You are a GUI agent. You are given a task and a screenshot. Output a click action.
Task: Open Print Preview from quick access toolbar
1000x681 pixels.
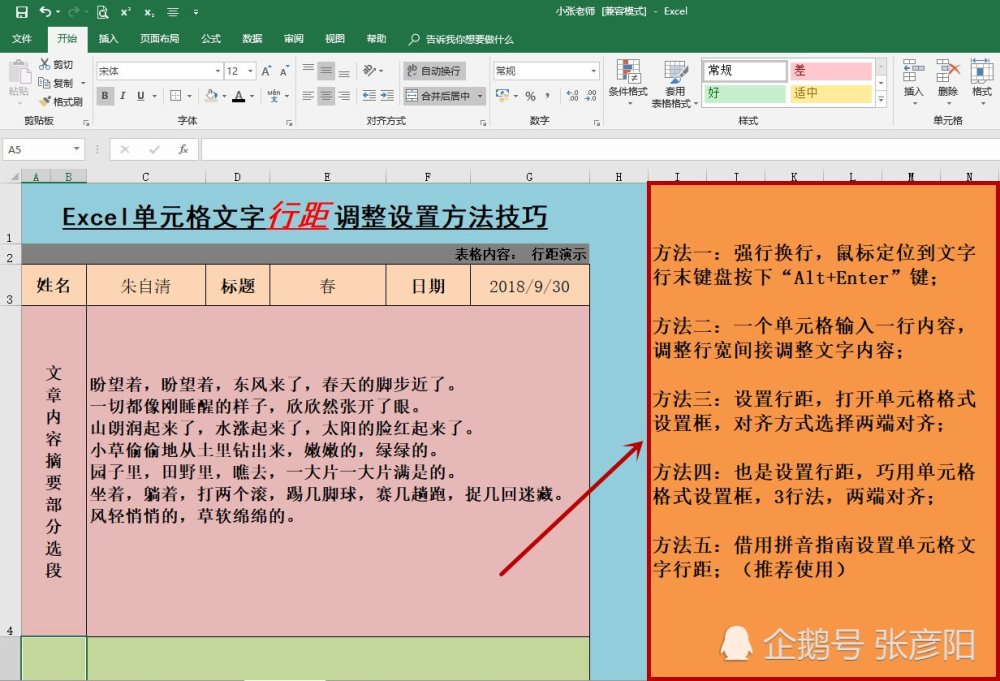pos(102,11)
